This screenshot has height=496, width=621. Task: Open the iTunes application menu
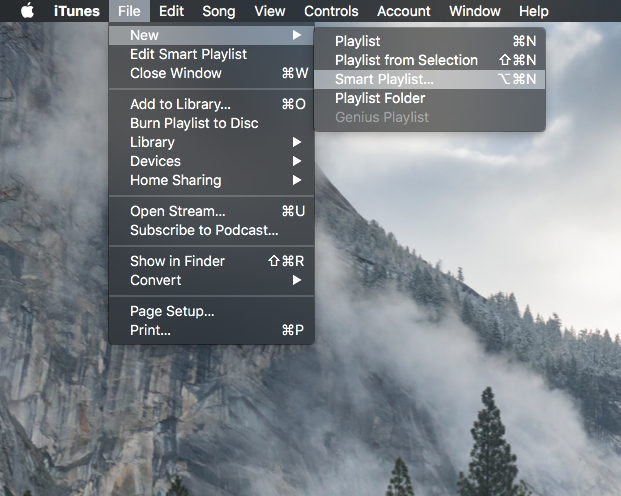tap(76, 11)
